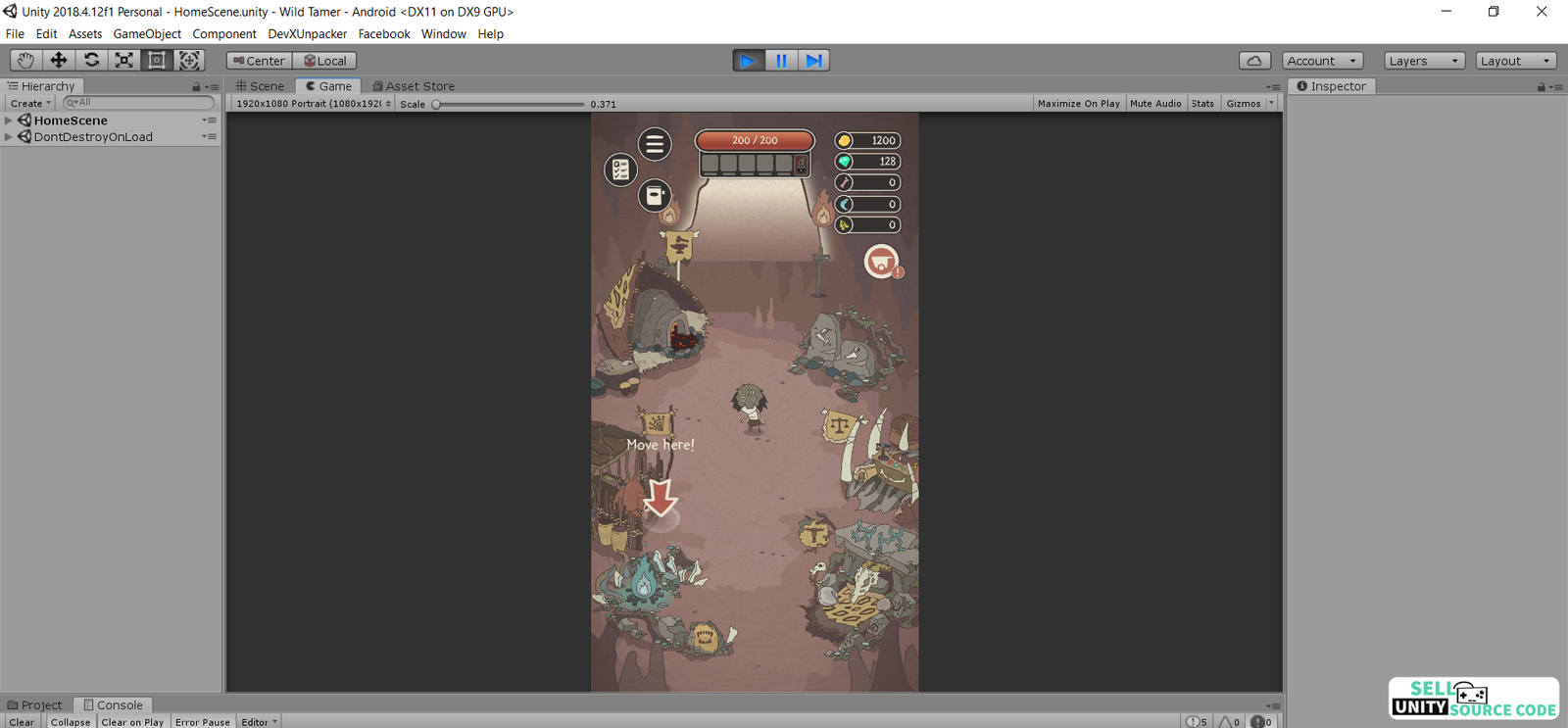Click the yellow leaf resource counter
The height and width of the screenshot is (728, 1568).
pos(867,224)
